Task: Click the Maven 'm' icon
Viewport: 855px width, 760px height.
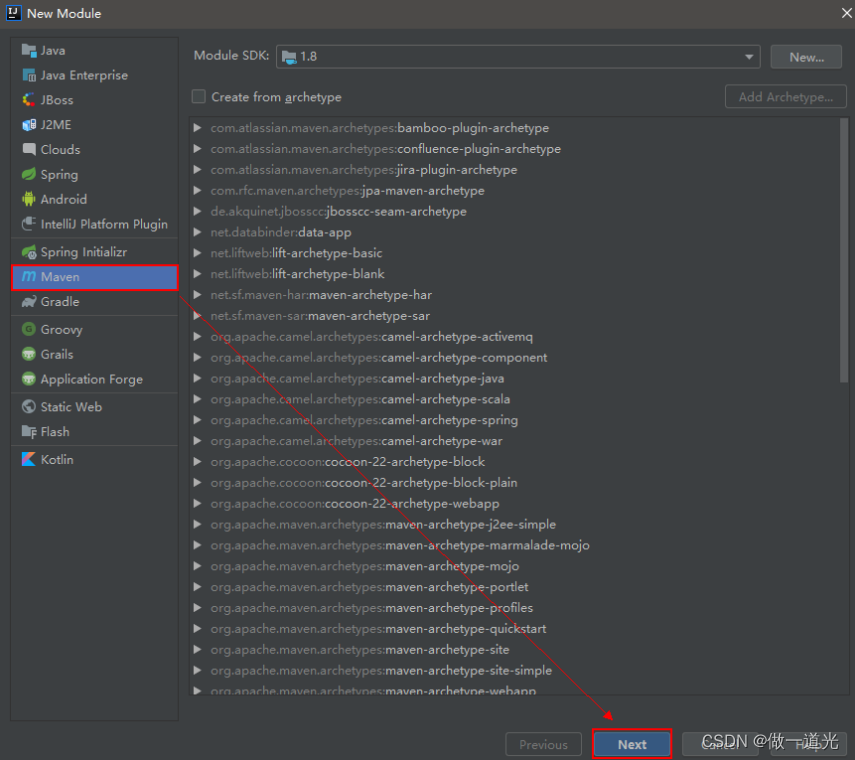Action: coord(29,277)
